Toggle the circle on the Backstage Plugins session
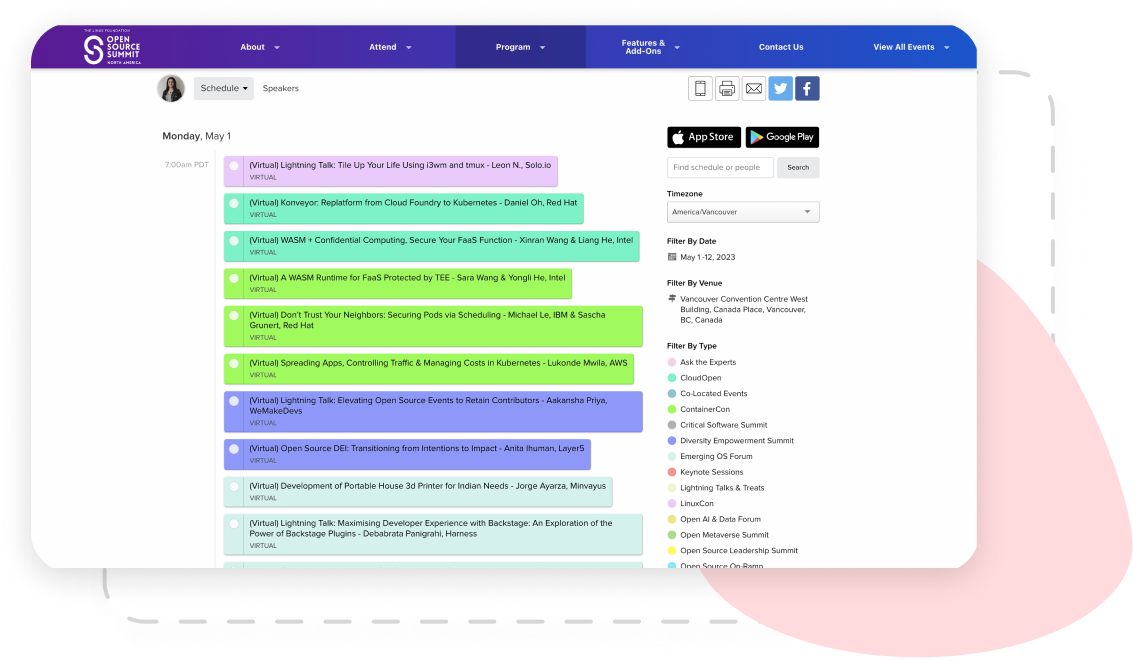The height and width of the screenshot is (661, 1133). click(x=234, y=524)
